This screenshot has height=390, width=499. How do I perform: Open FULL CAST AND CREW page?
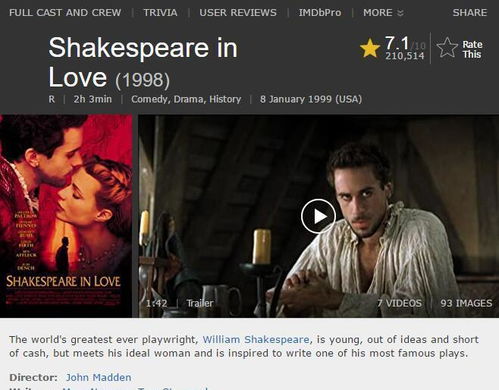[x=65, y=13]
